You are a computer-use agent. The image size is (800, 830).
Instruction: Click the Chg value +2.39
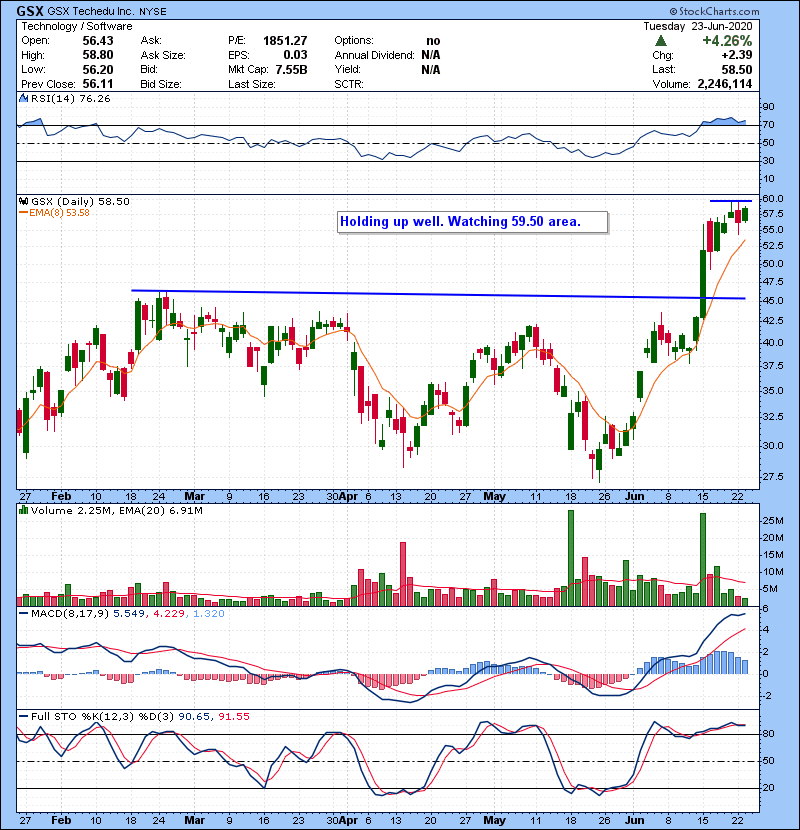[x=736, y=55]
